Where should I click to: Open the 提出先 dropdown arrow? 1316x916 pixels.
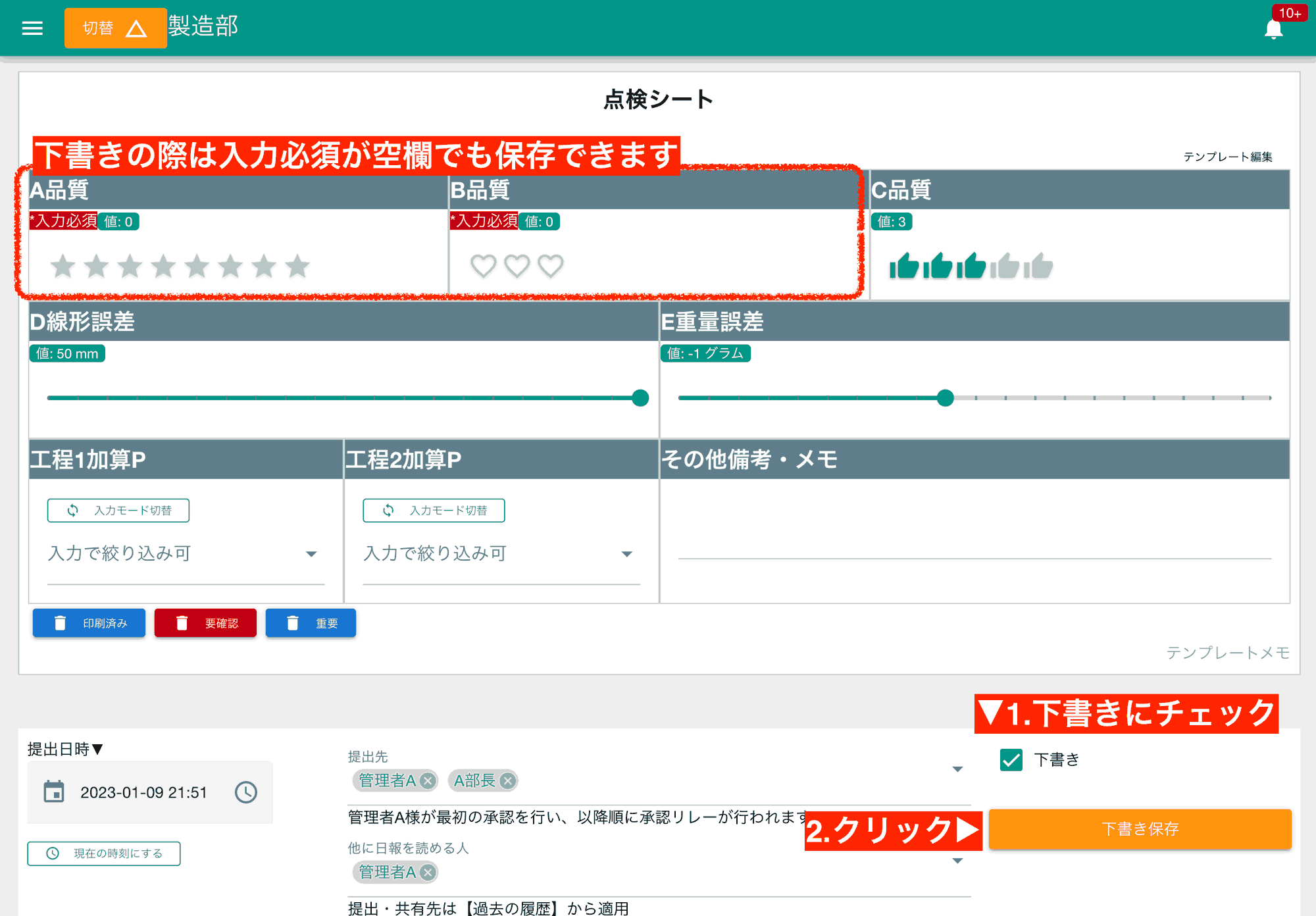[957, 768]
